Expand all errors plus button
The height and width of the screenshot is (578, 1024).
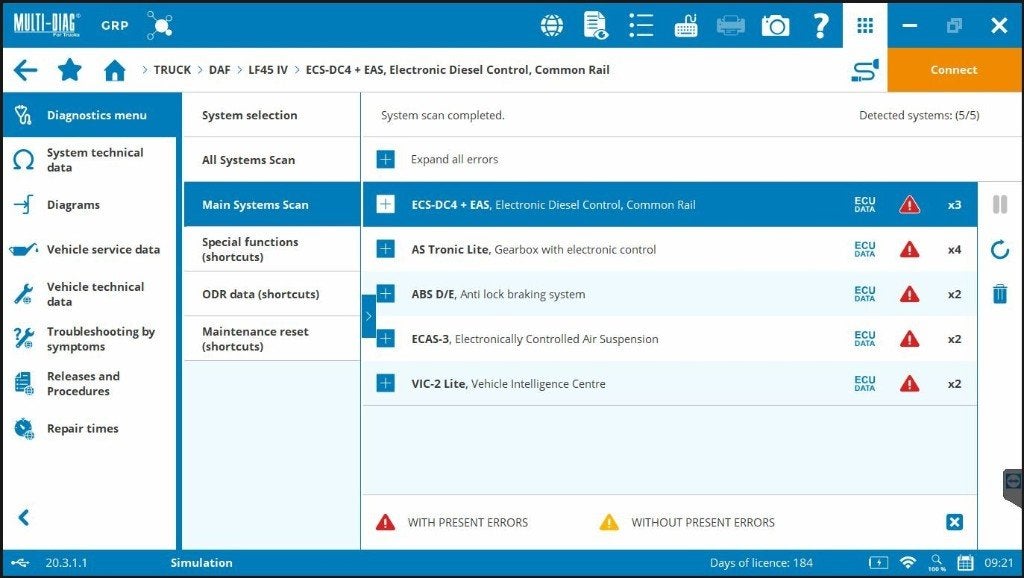point(385,159)
